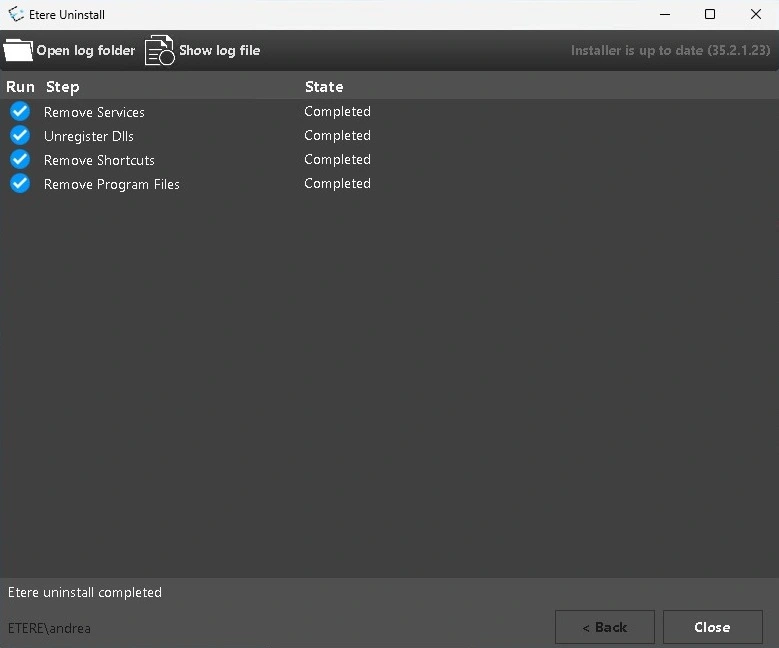The image size is (779, 648).
Task: Click Completed state of Remove Program Files
Action: pyautogui.click(x=337, y=184)
